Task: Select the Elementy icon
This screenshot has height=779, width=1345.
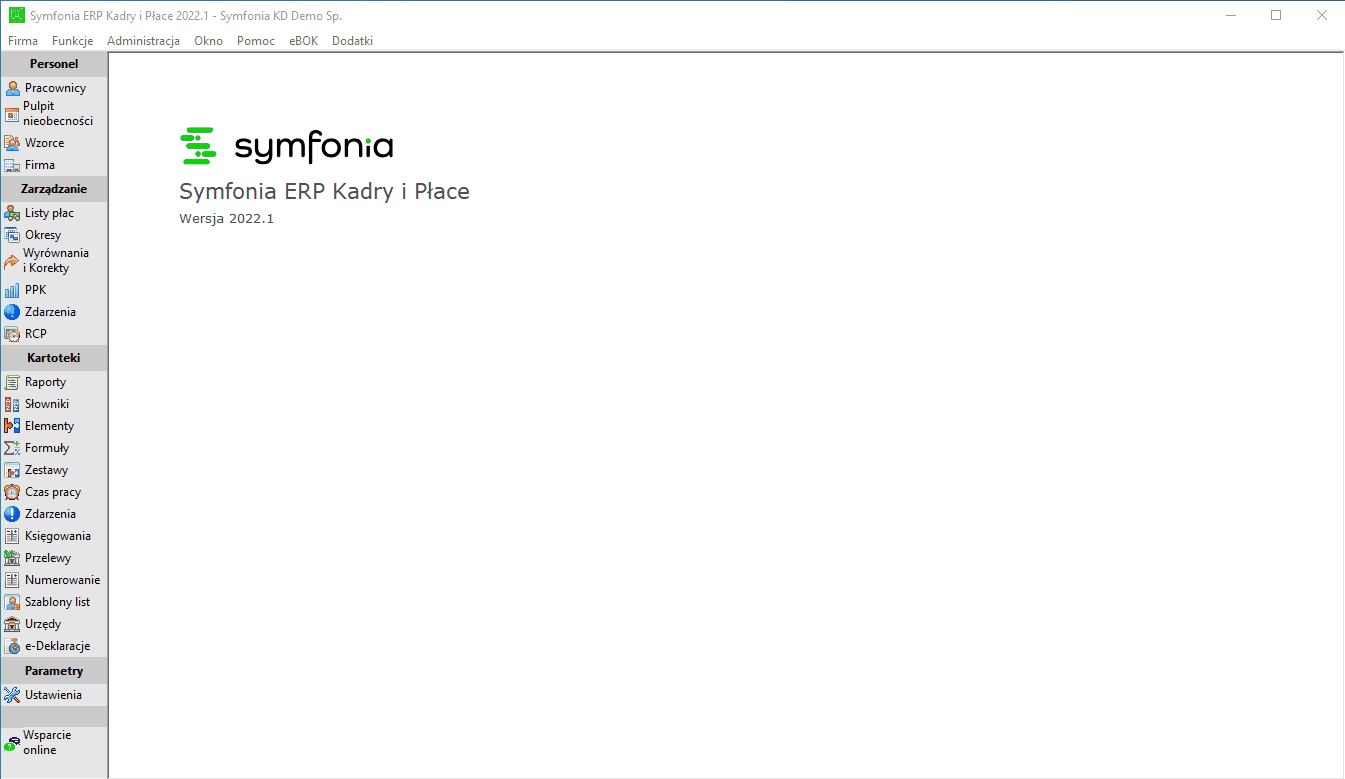Action: pyautogui.click(x=12, y=426)
